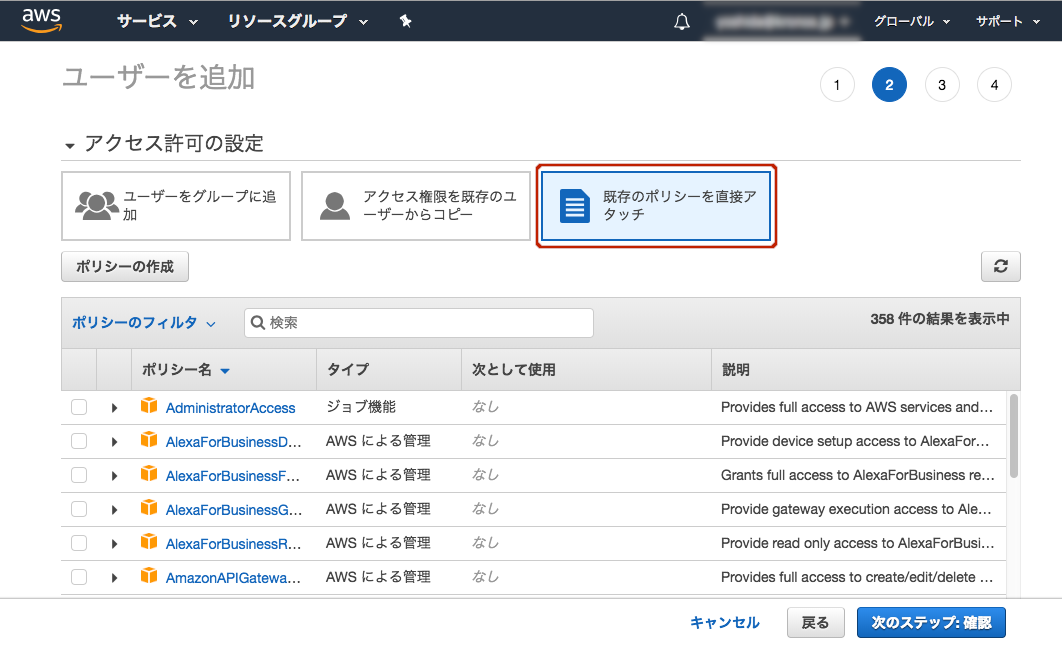The width and height of the screenshot is (1062, 646).
Task: Click the 戻る button
Action: [815, 622]
